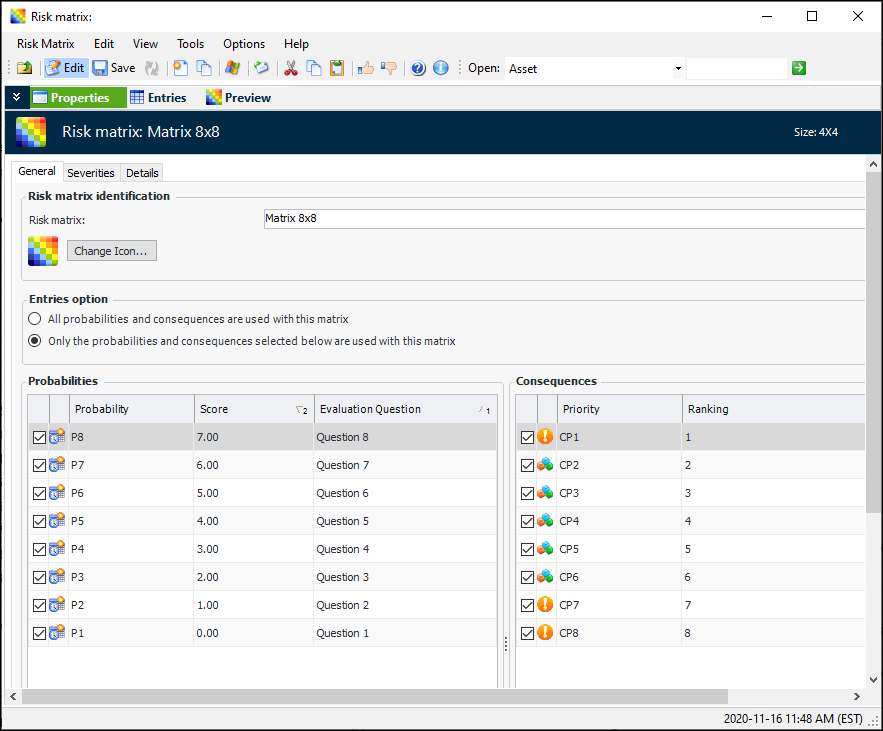Click the green Go arrow button
Viewport: 883px width, 731px height.
coord(799,68)
